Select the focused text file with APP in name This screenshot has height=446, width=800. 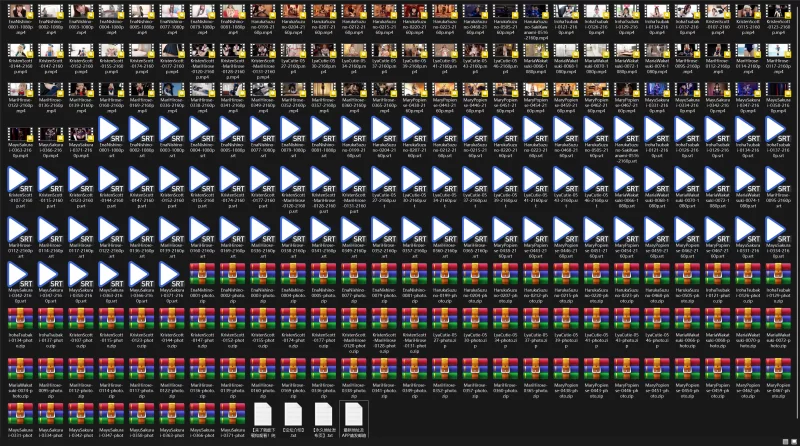pyautogui.click(x=354, y=420)
